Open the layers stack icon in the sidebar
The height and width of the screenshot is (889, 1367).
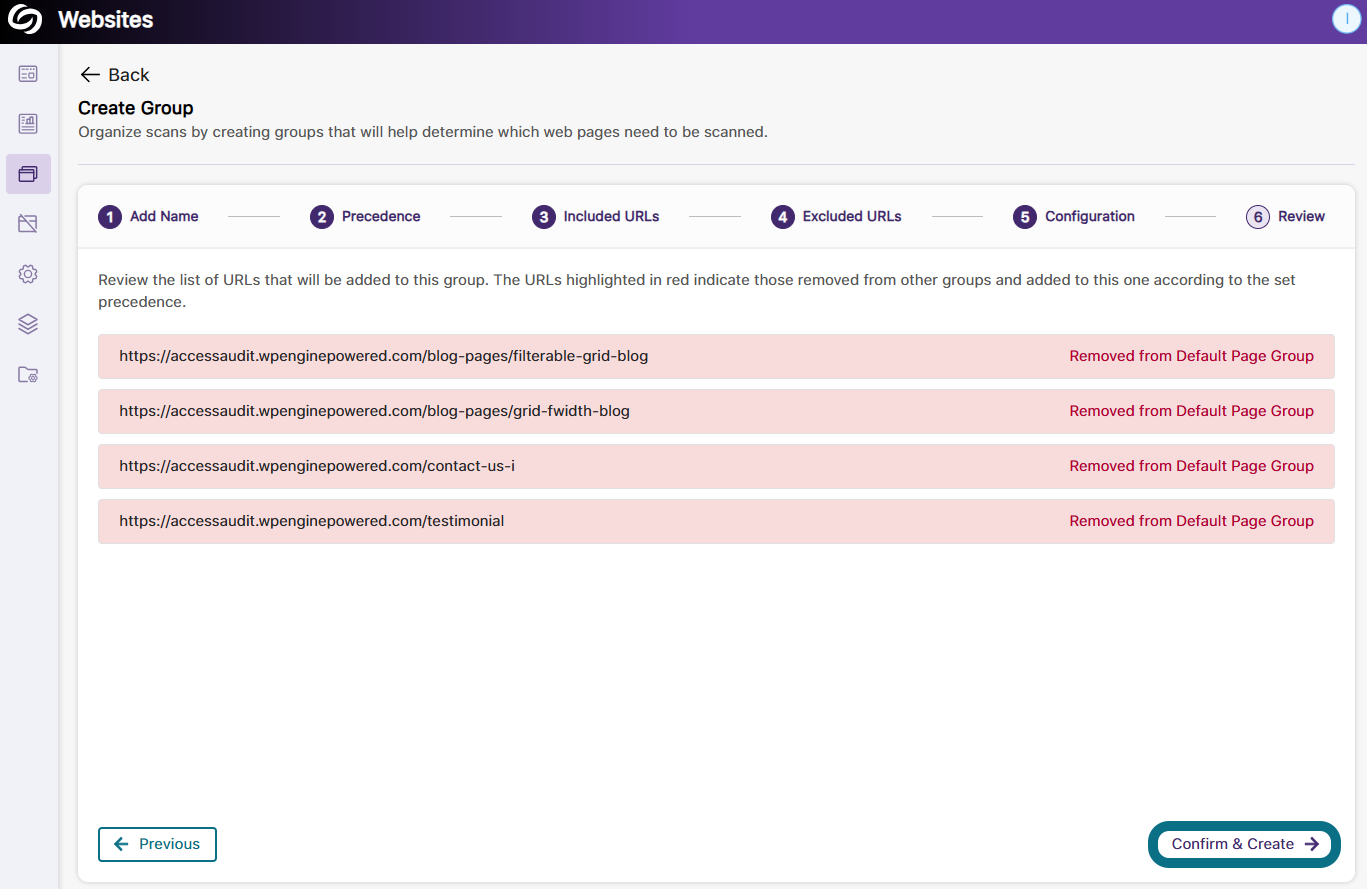[28, 324]
